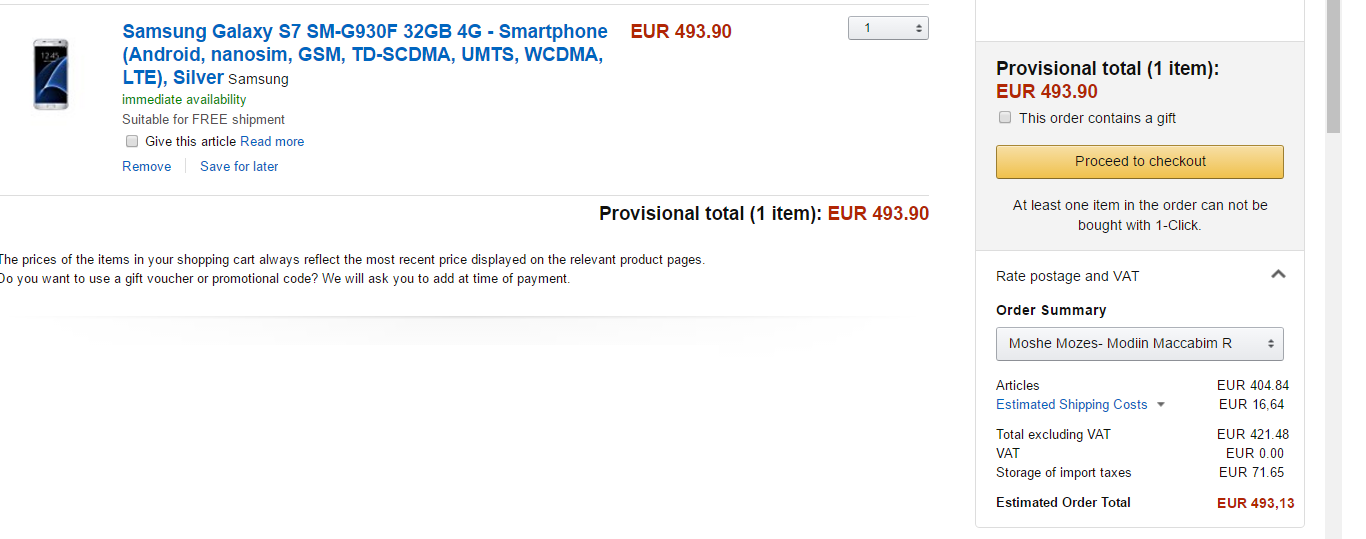Click "Save for later" under the item
Screen dimensions: 1366x539
[239, 167]
